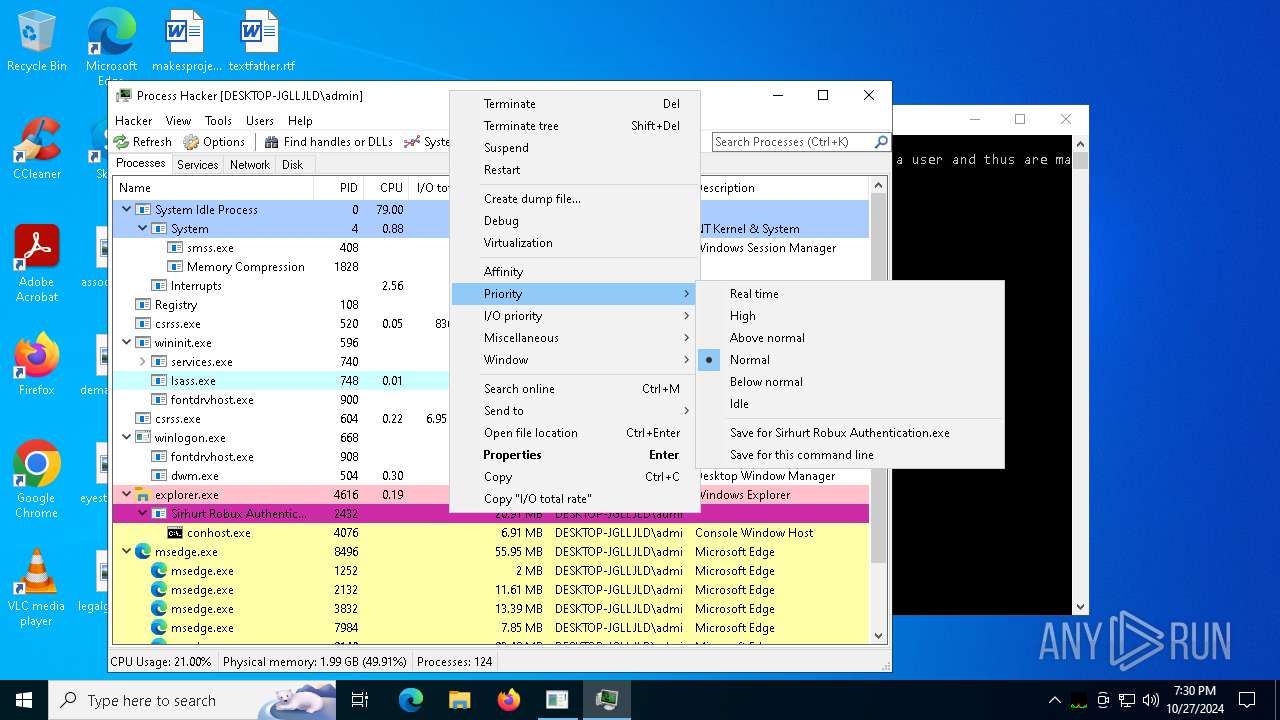Click Firefox icon in taskbar

[508, 700]
